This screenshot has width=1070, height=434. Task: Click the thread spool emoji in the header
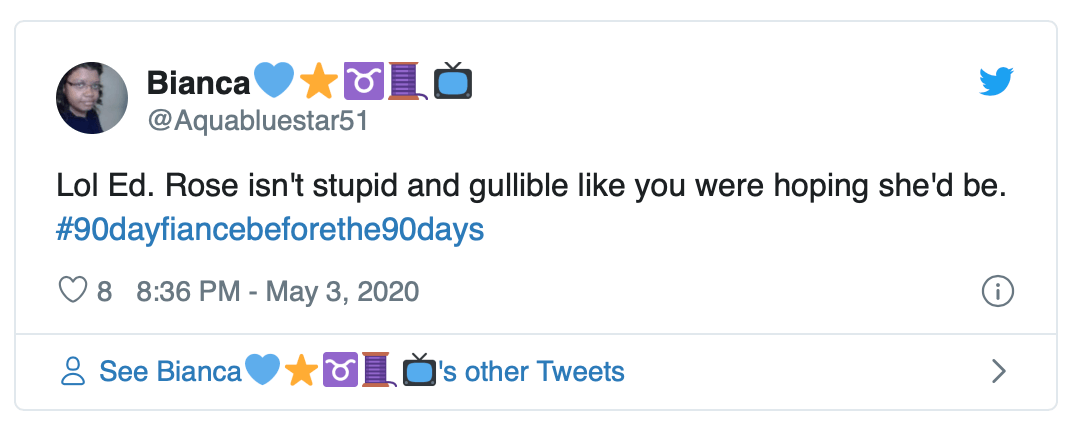[402, 82]
